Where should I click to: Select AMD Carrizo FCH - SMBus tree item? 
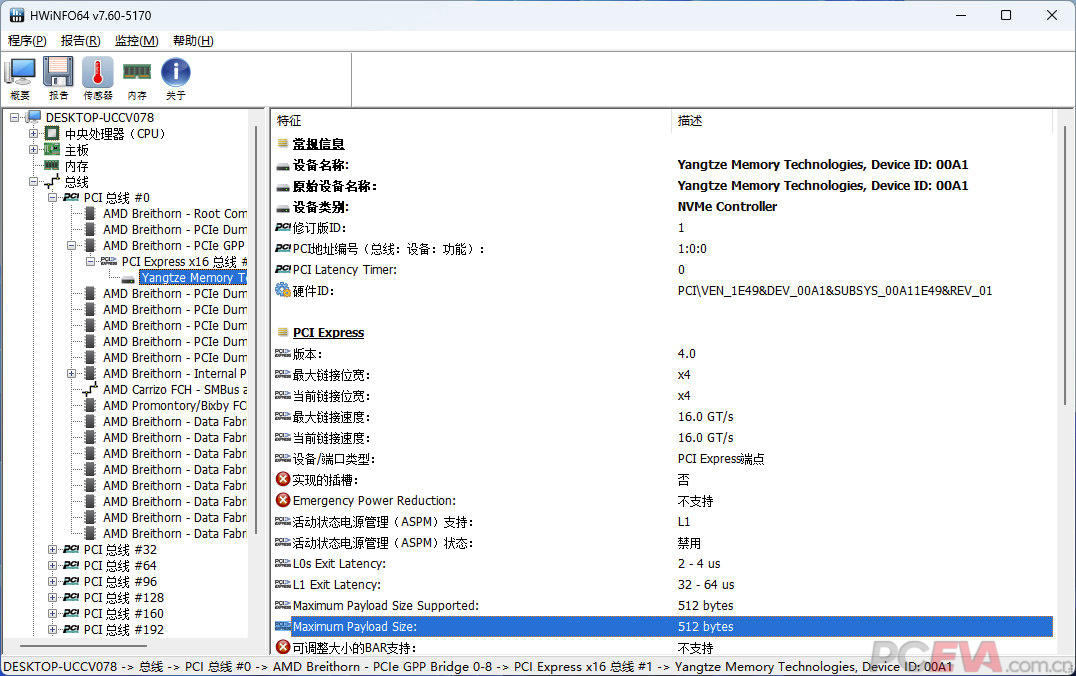pyautogui.click(x=175, y=389)
